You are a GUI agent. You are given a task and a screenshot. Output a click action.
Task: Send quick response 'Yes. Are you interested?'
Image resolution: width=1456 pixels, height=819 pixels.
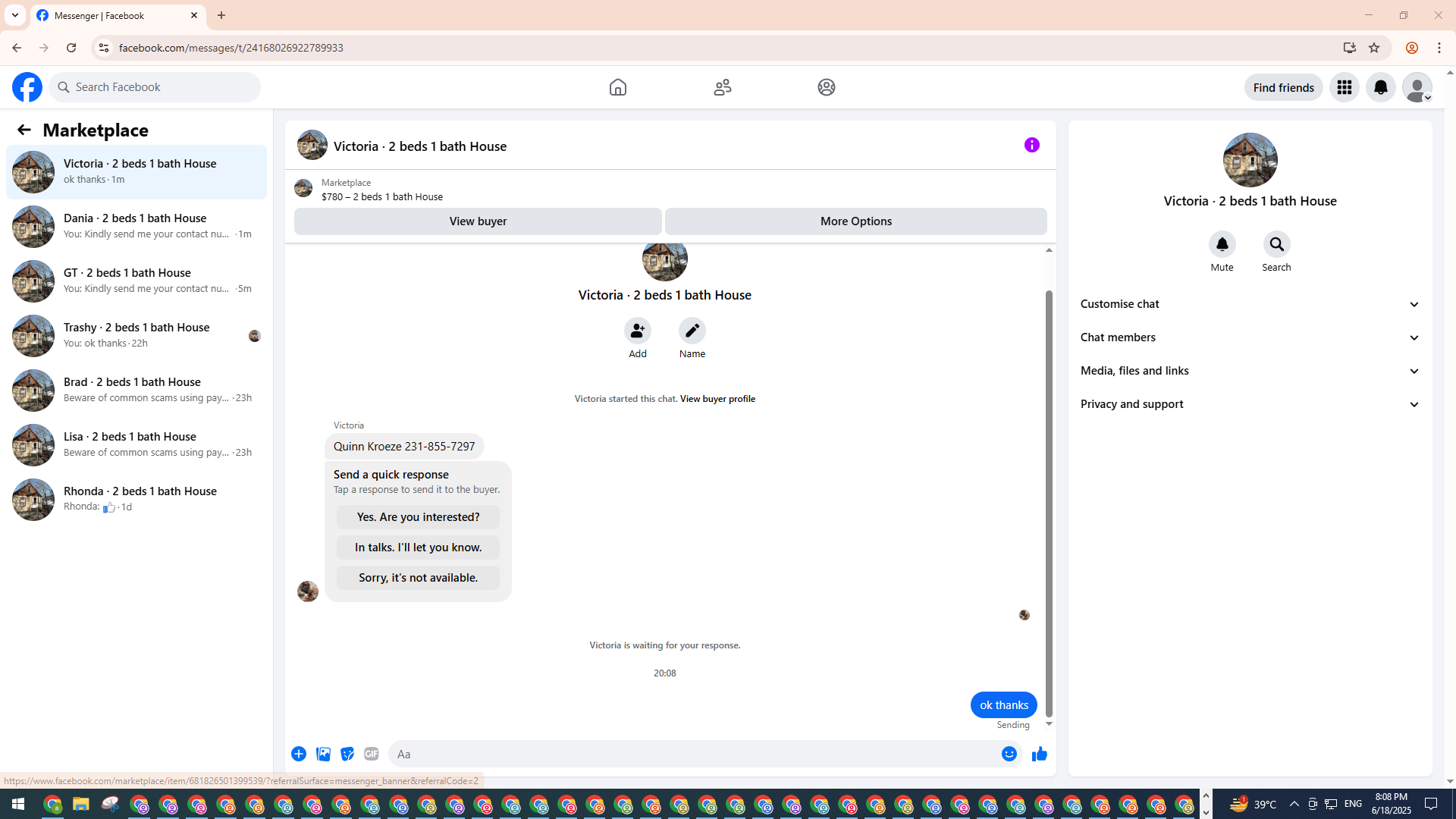(419, 517)
